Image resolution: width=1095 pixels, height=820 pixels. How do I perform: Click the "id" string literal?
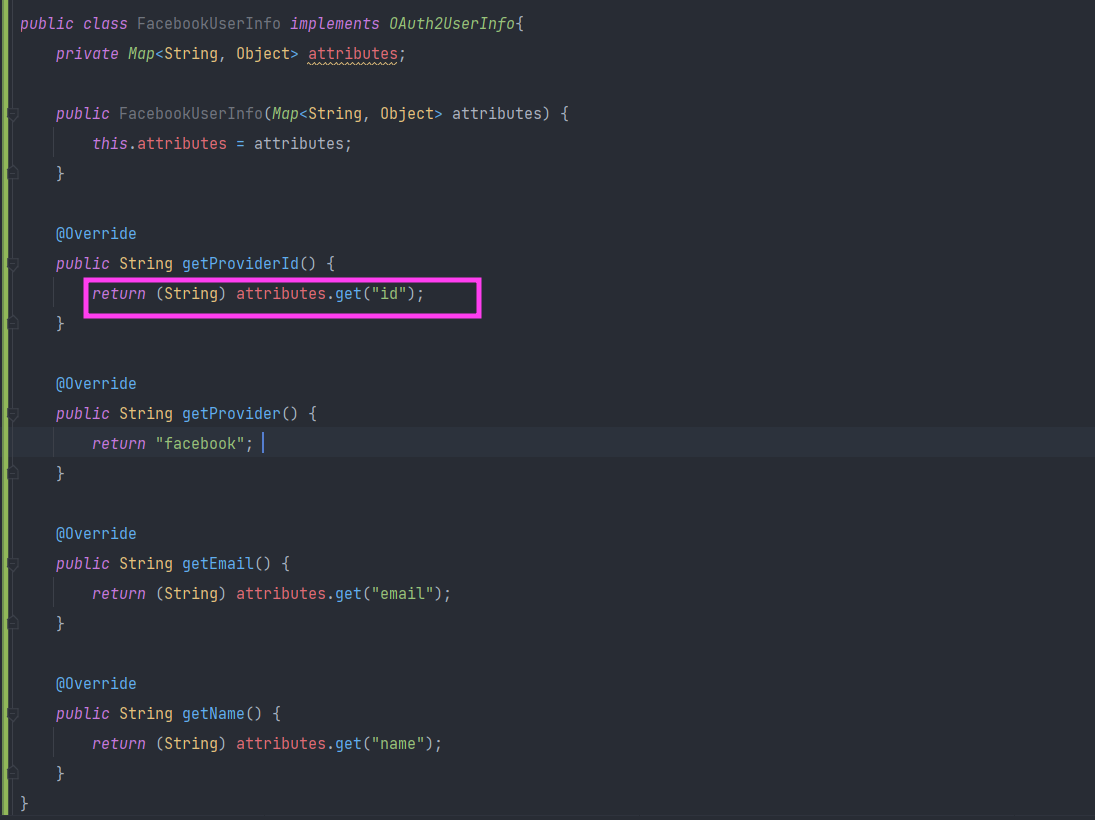pyautogui.click(x=389, y=294)
